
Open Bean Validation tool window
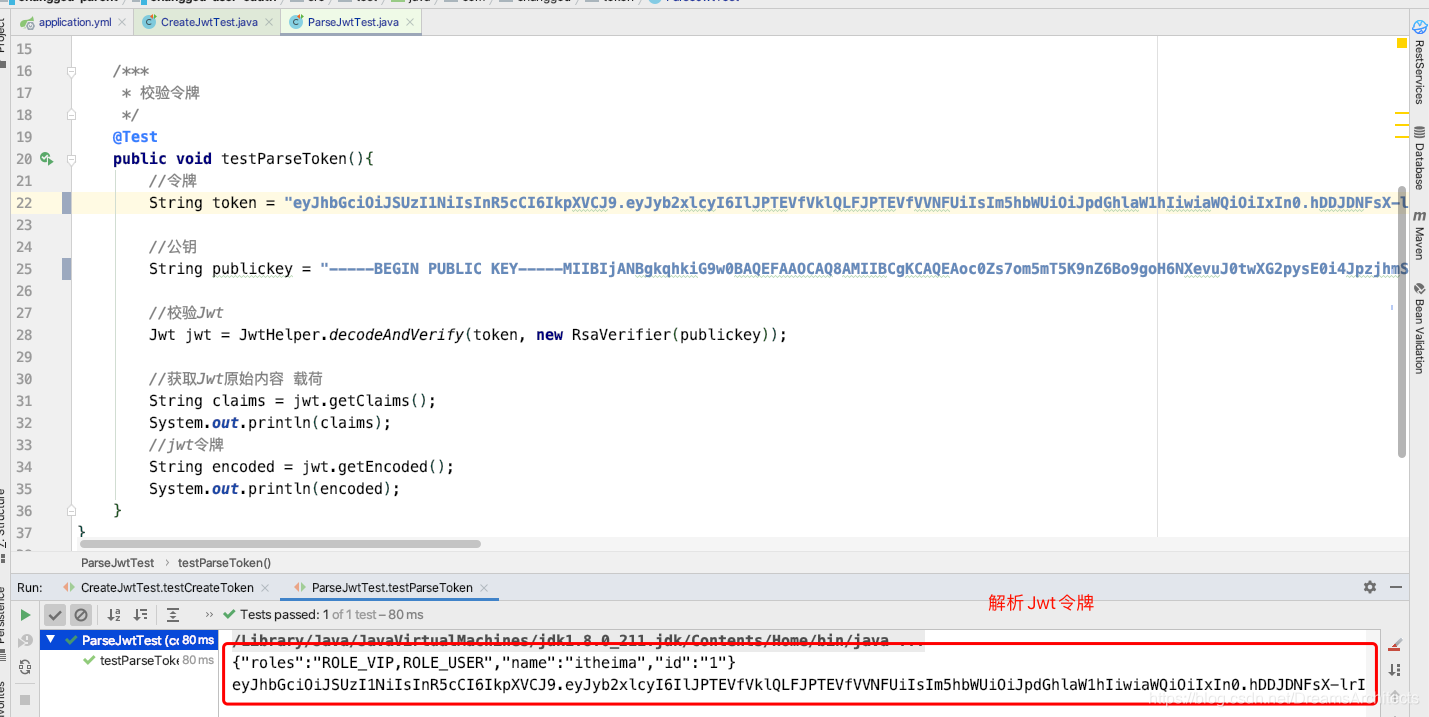pyautogui.click(x=1419, y=328)
